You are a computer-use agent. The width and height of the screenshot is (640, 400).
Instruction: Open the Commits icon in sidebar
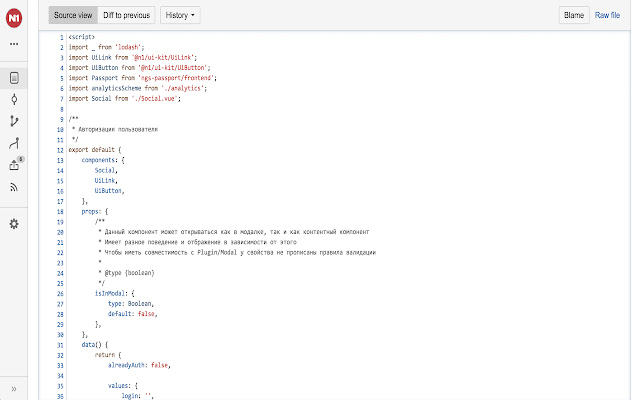click(14, 99)
